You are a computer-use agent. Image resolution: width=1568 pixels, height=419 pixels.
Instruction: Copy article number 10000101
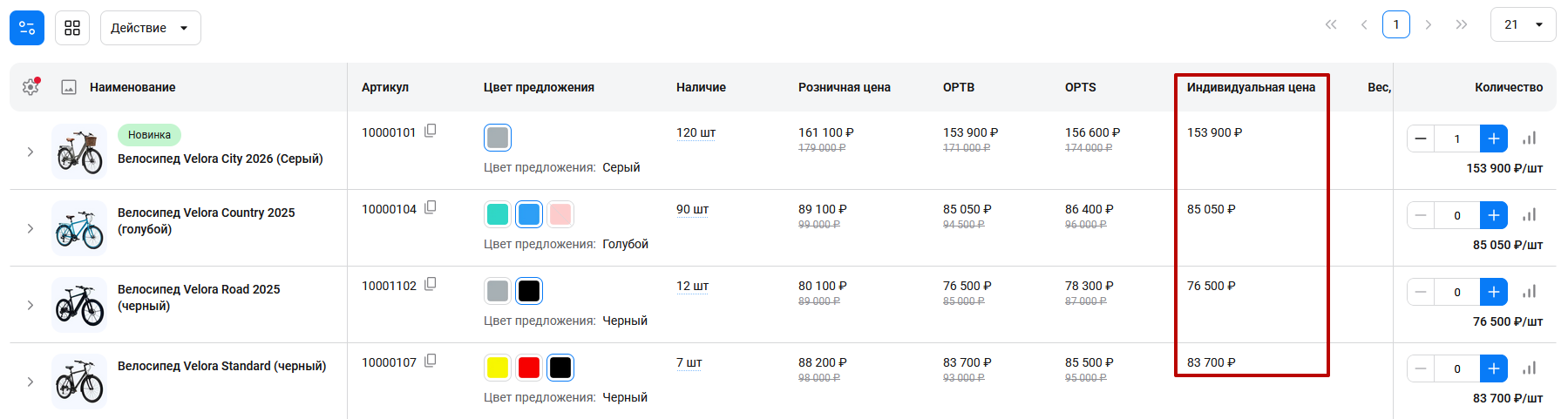[431, 132]
